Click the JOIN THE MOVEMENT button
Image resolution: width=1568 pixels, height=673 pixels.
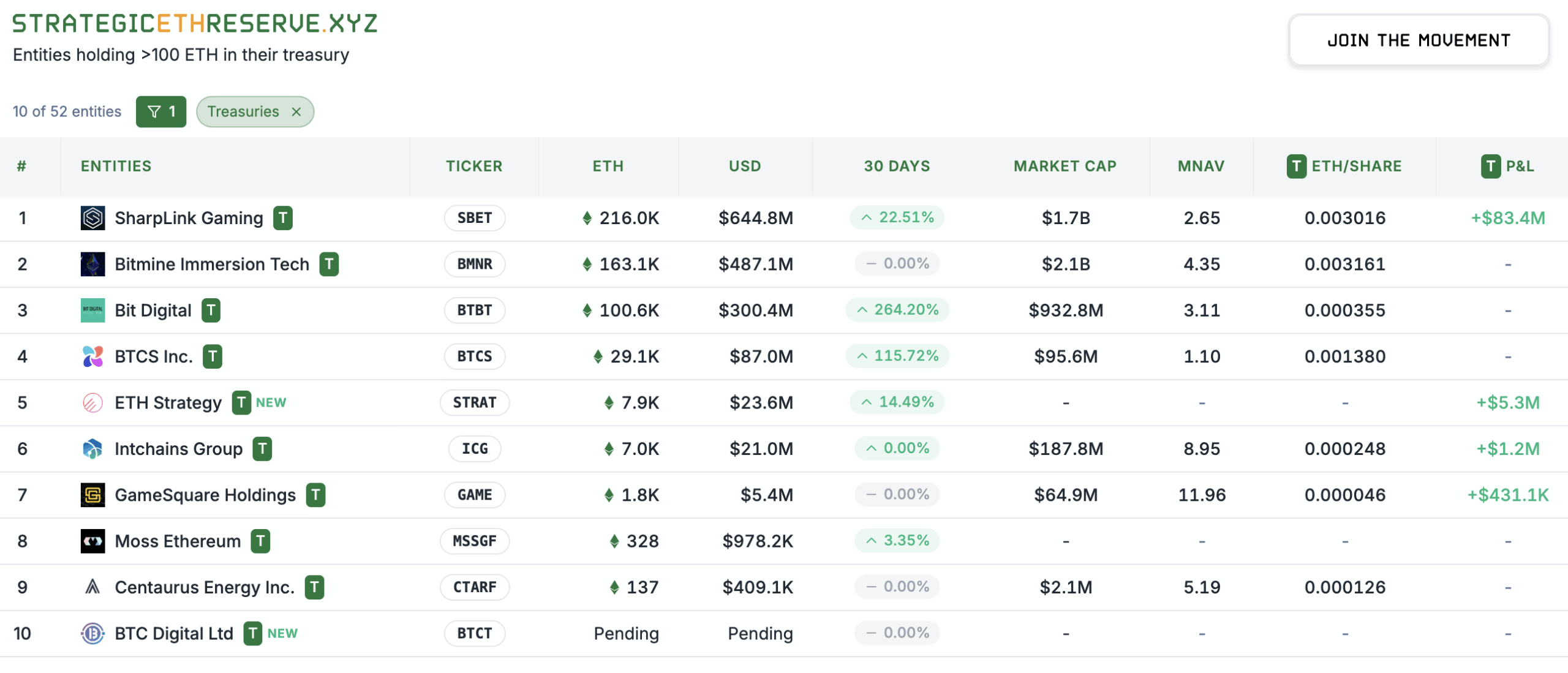(x=1419, y=40)
